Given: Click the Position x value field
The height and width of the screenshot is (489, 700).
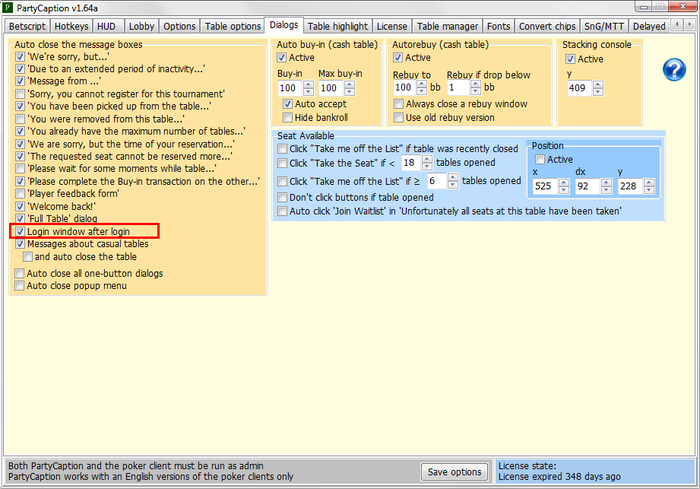Looking at the screenshot, I should coord(546,186).
